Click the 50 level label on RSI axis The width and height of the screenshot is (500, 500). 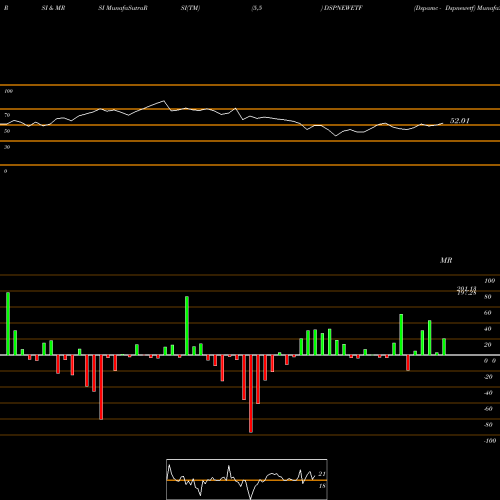(x=7, y=131)
